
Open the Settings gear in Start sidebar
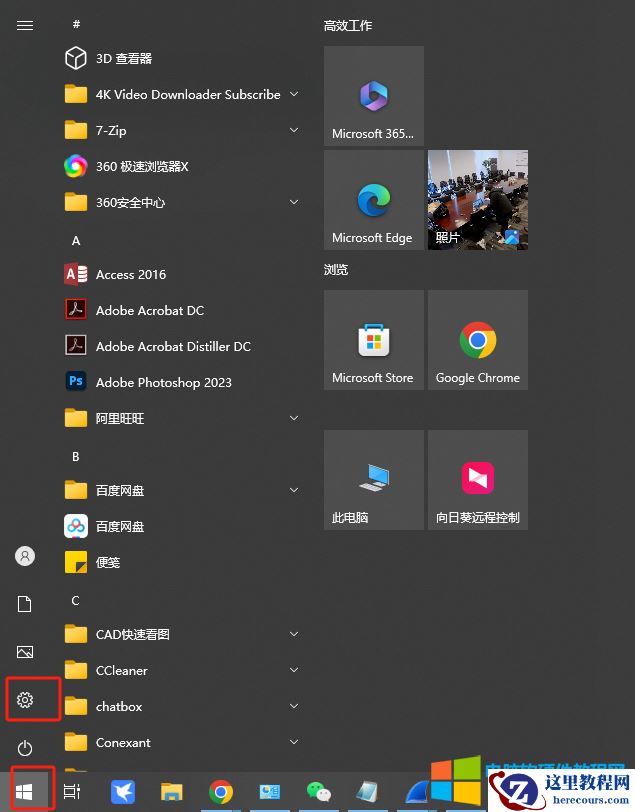coord(25,700)
